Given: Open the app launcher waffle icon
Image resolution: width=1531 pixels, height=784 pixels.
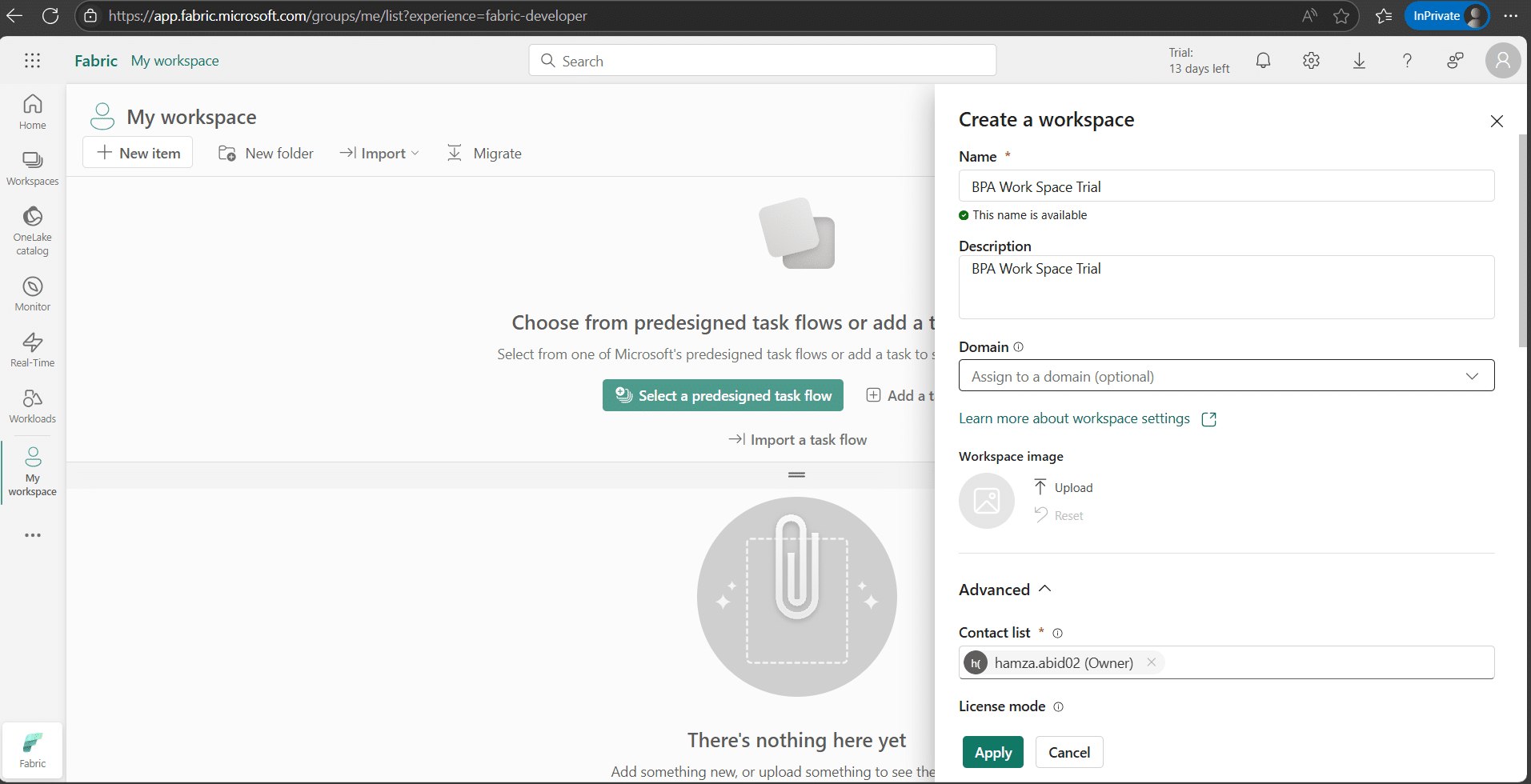Looking at the screenshot, I should pyautogui.click(x=32, y=61).
